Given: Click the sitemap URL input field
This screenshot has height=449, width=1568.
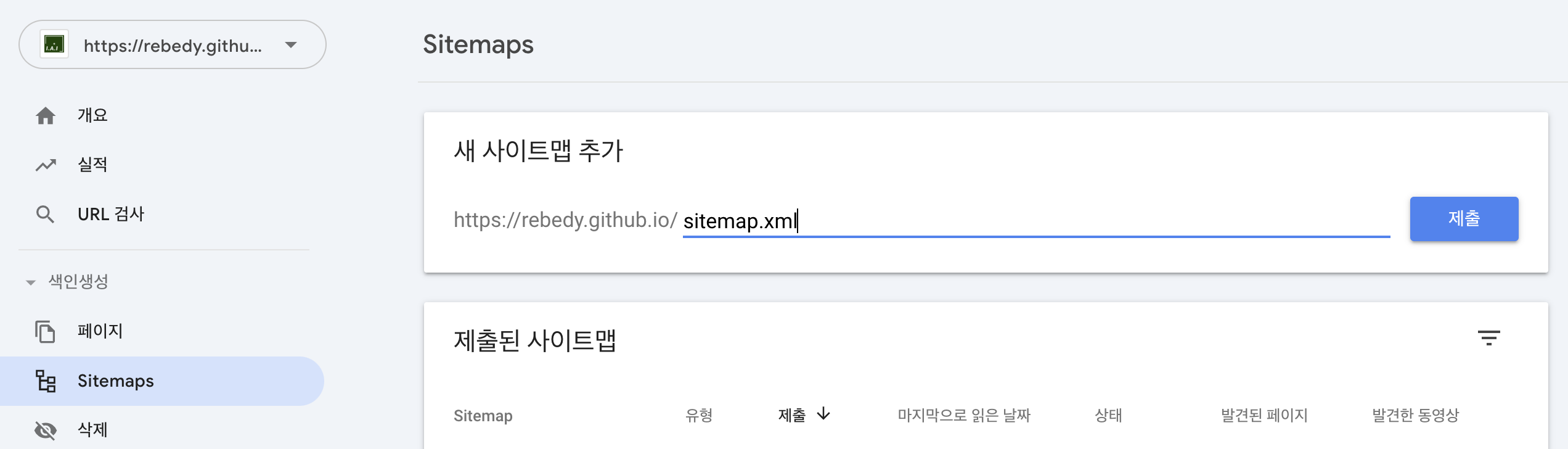Looking at the screenshot, I should point(1036,221).
